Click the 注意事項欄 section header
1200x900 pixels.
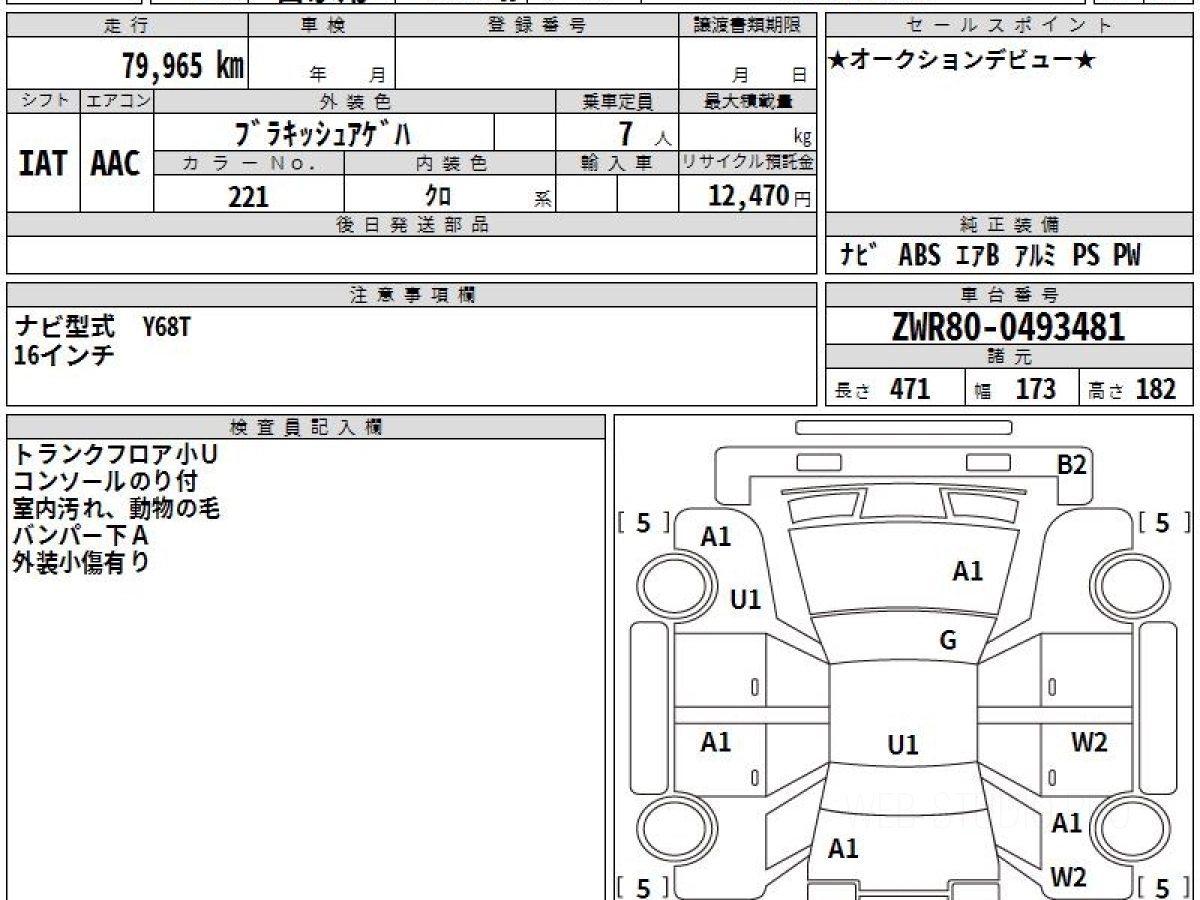click(412, 295)
